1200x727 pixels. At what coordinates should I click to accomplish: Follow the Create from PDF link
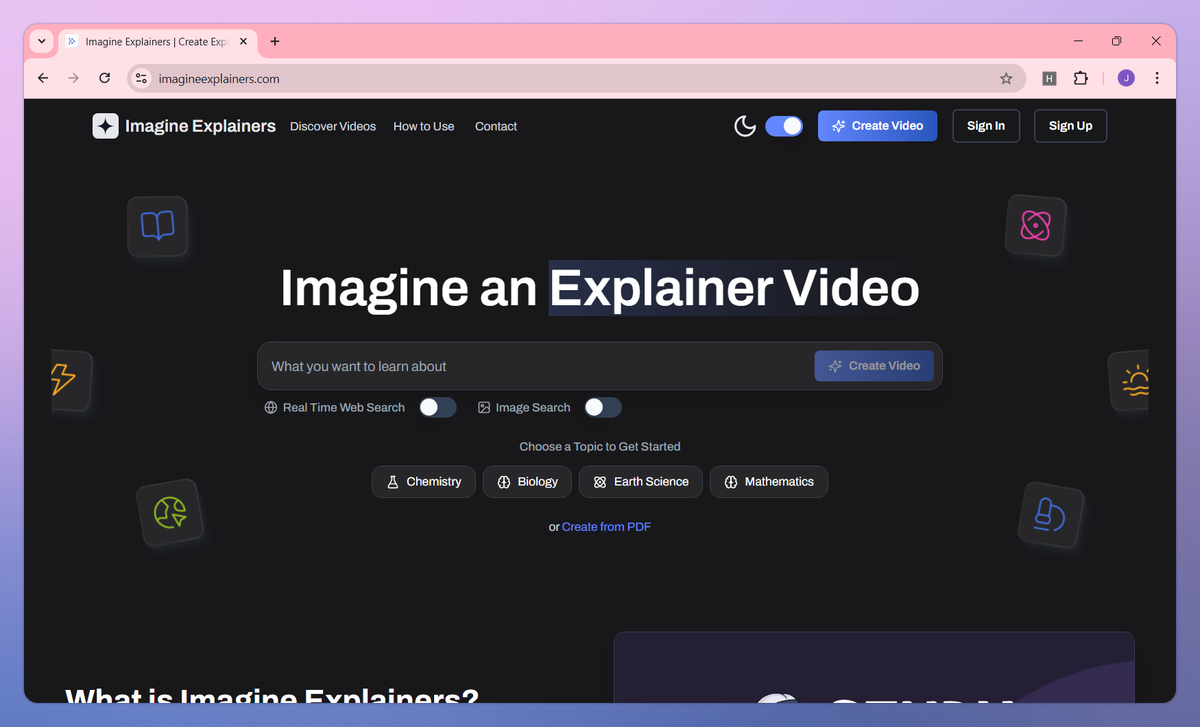[x=606, y=527]
